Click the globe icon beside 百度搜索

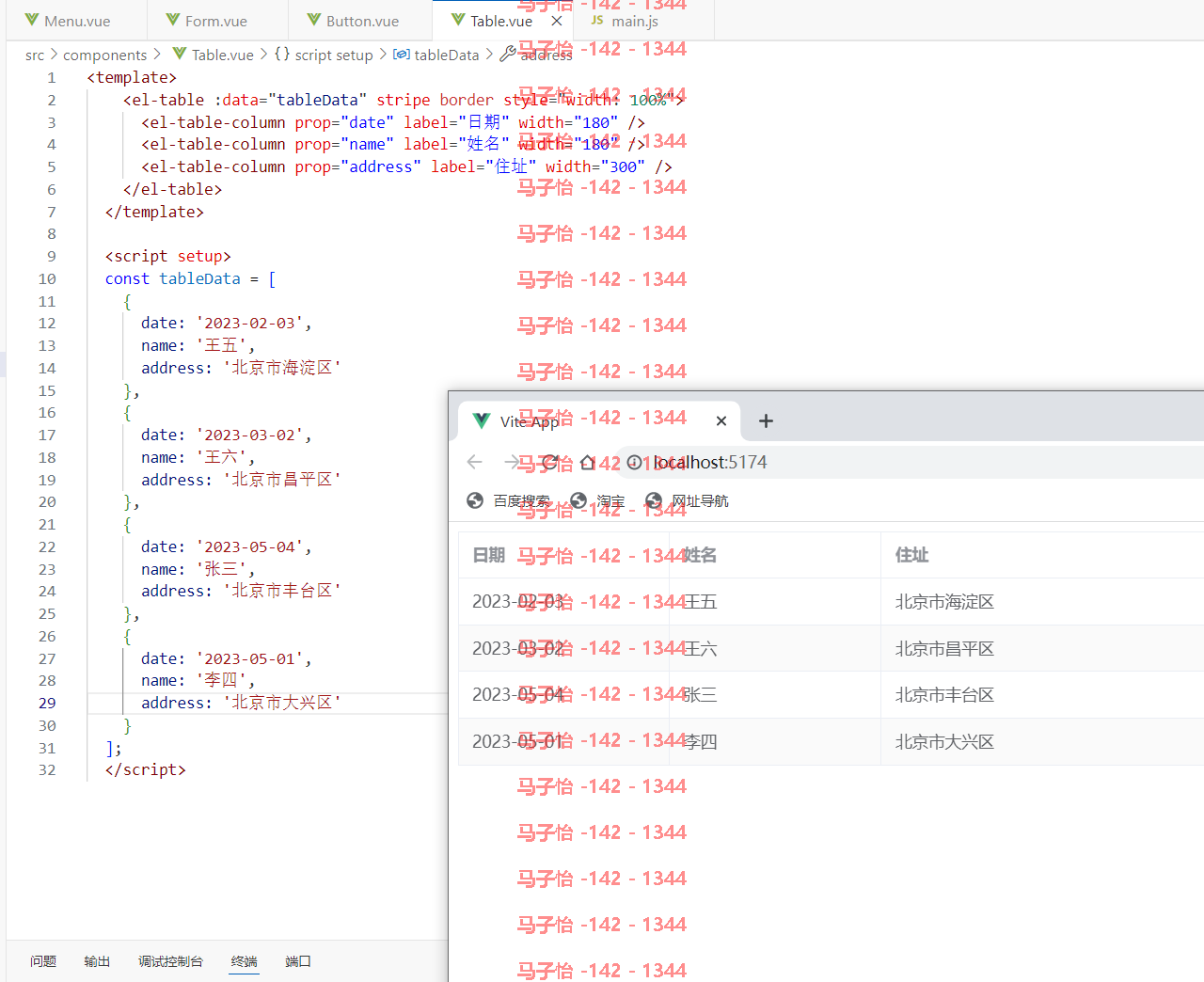point(475,500)
